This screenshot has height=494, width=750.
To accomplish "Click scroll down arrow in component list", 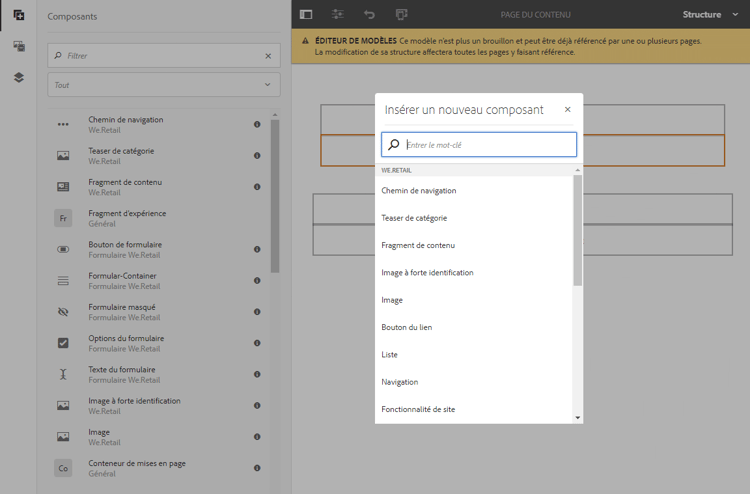I will [x=578, y=417].
